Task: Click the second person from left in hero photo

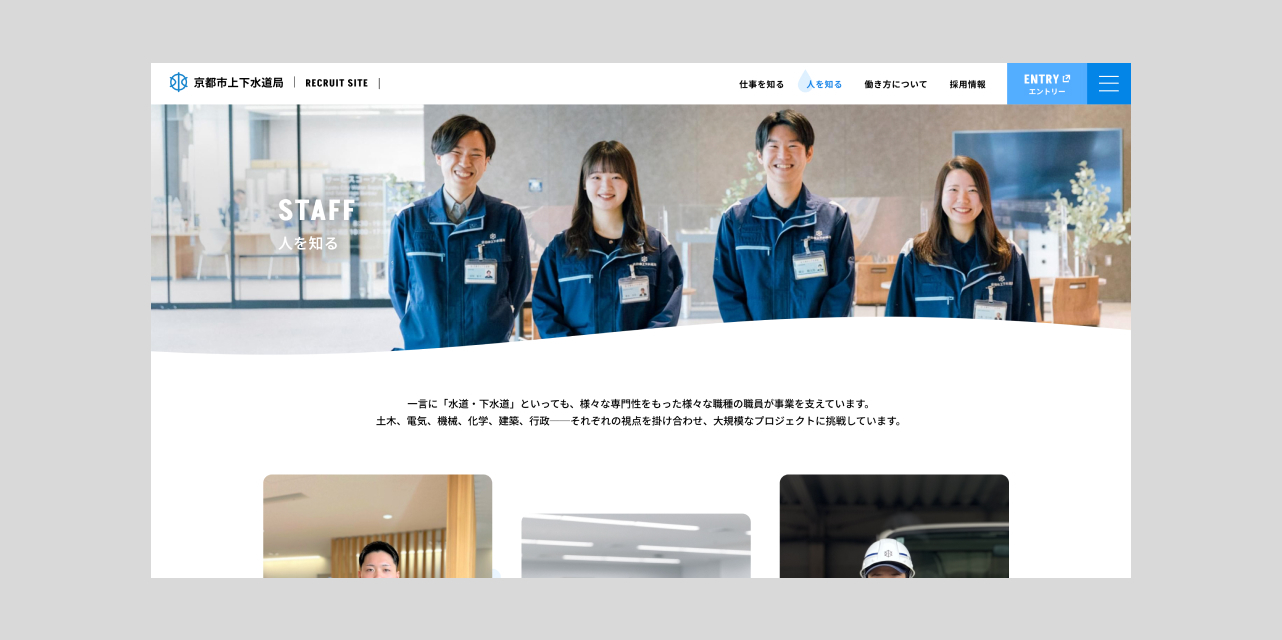Action: point(606,250)
